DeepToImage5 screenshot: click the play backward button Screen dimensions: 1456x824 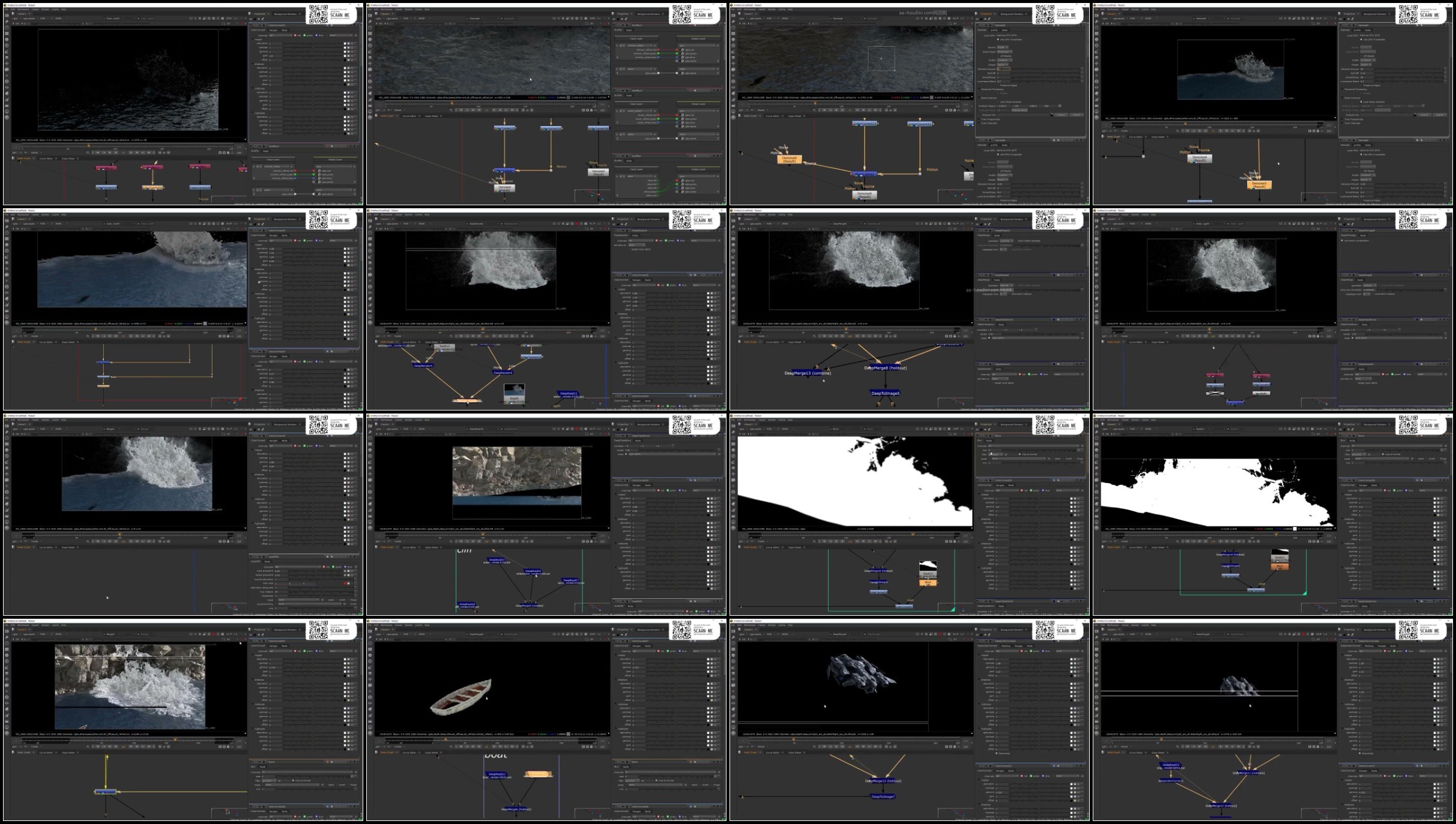click(843, 336)
